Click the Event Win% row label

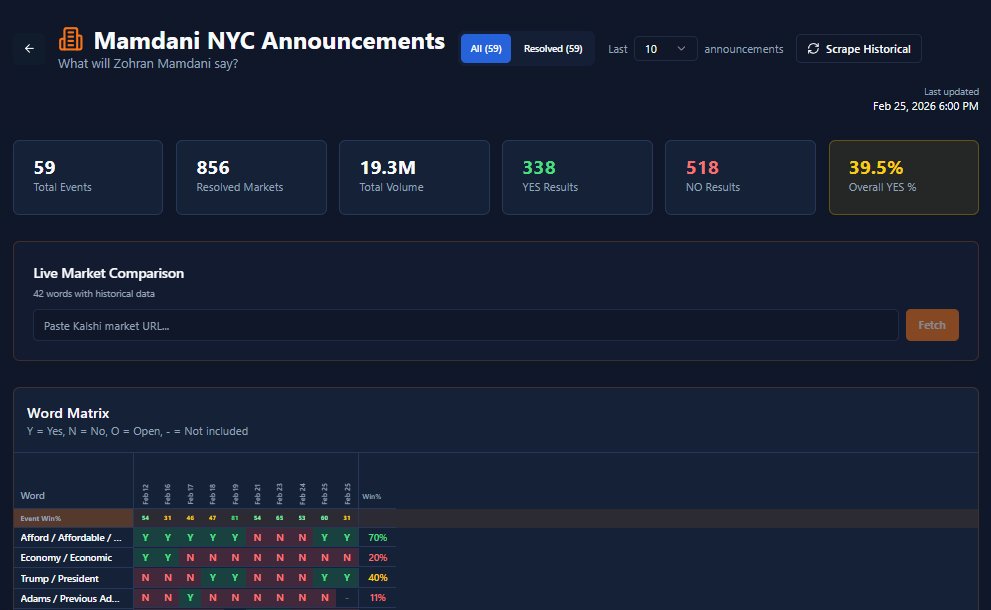40,518
